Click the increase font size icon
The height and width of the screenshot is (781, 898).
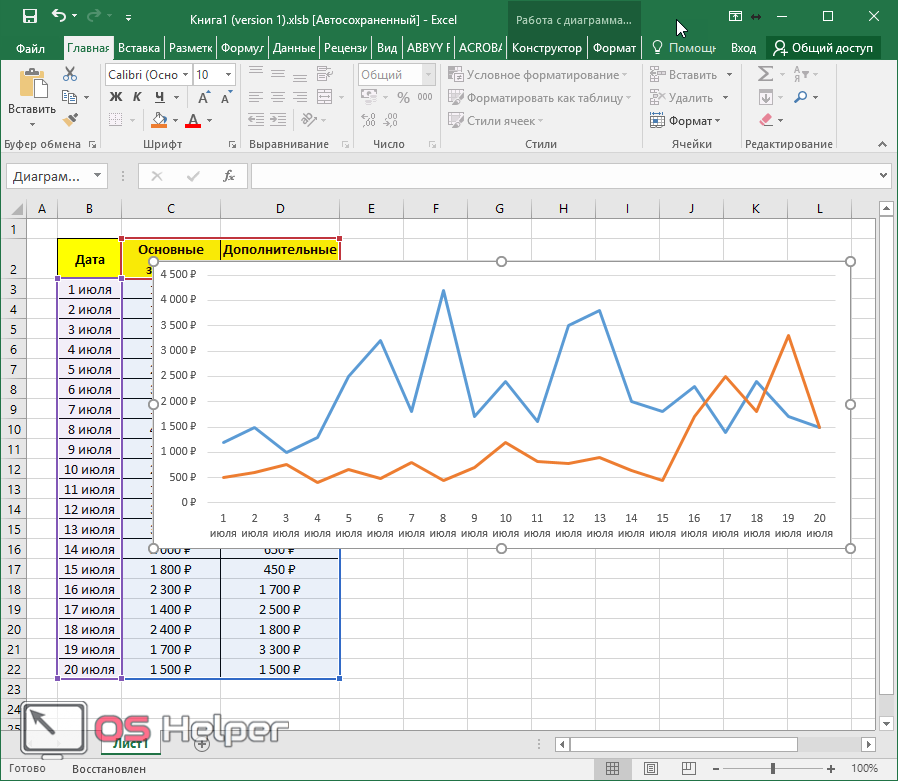point(204,97)
